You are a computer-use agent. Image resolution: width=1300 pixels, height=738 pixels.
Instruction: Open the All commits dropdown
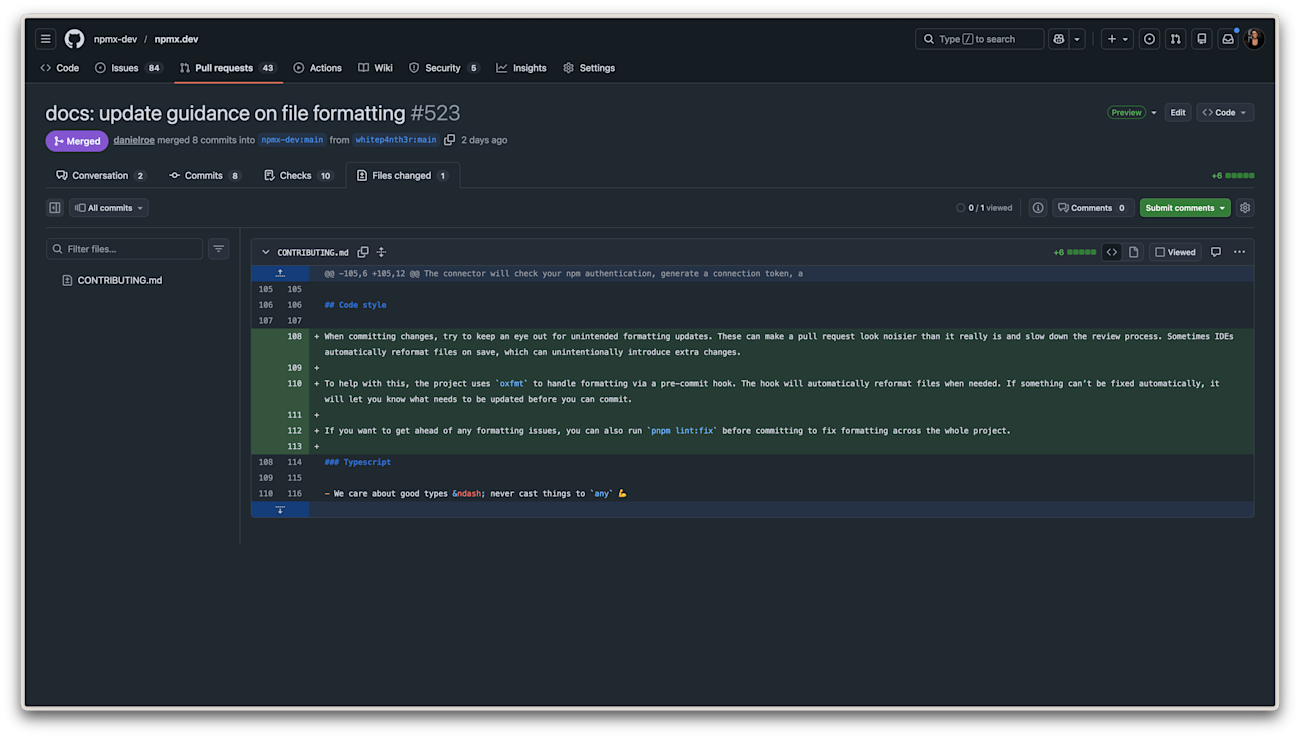pos(109,208)
